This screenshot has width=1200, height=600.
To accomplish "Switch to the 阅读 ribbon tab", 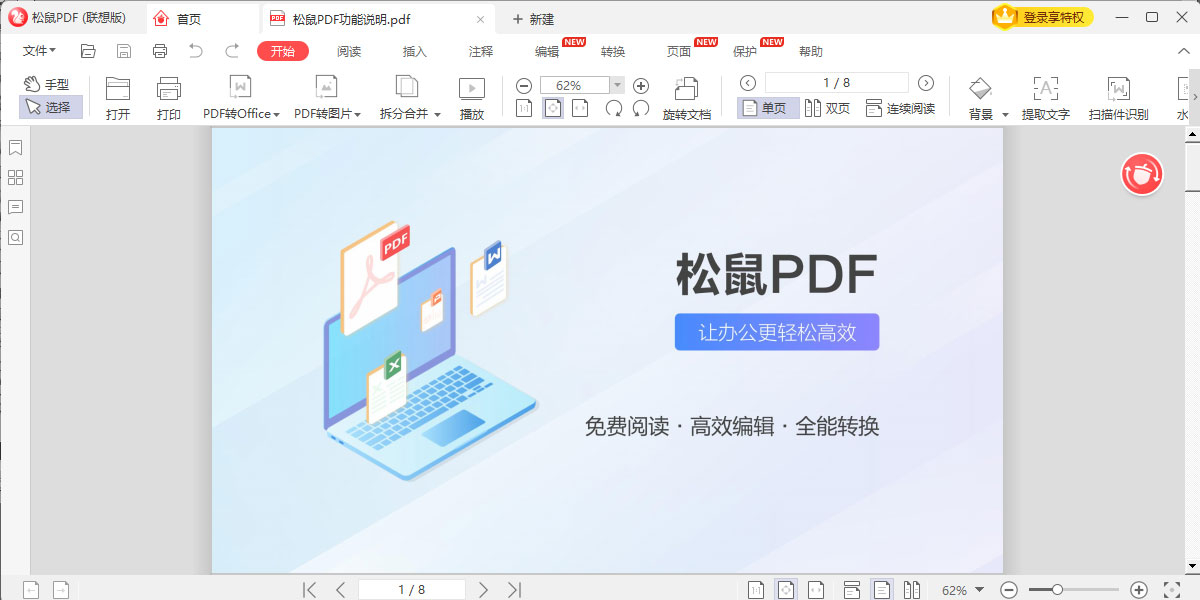I will [x=349, y=52].
